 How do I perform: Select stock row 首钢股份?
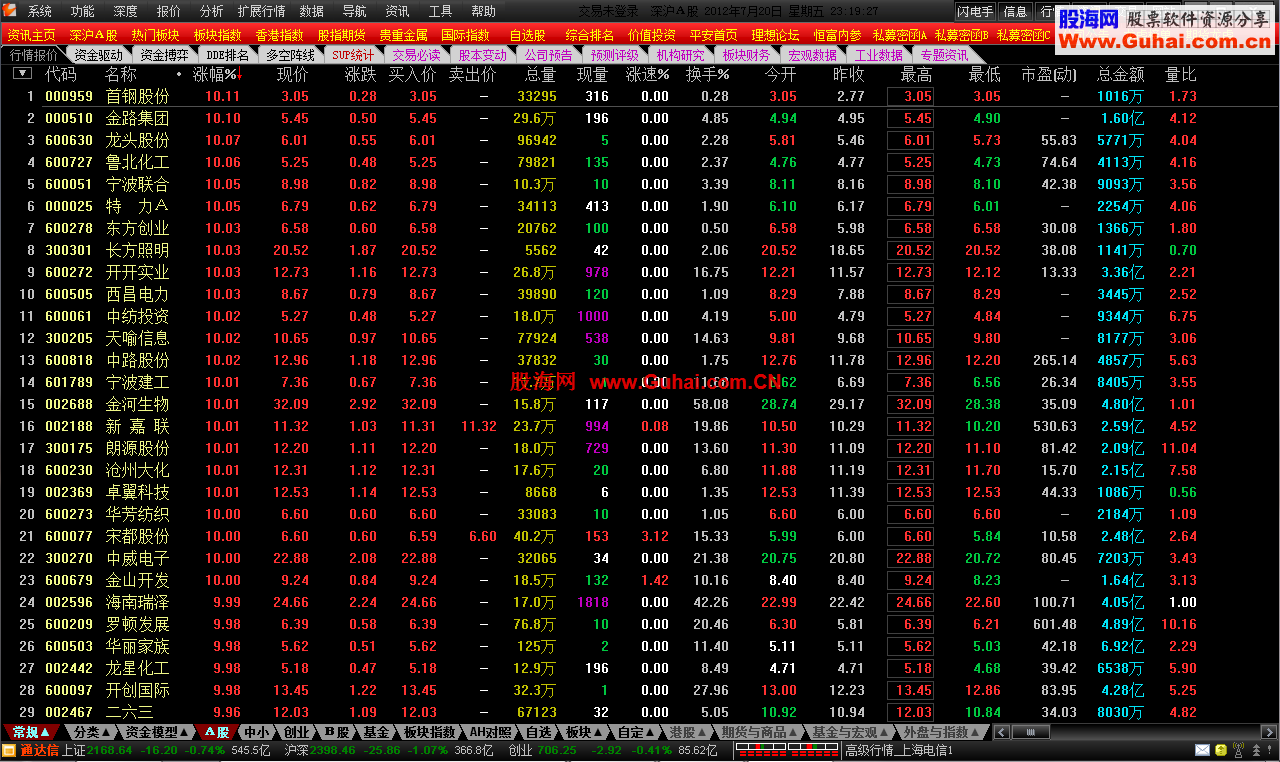640,96
